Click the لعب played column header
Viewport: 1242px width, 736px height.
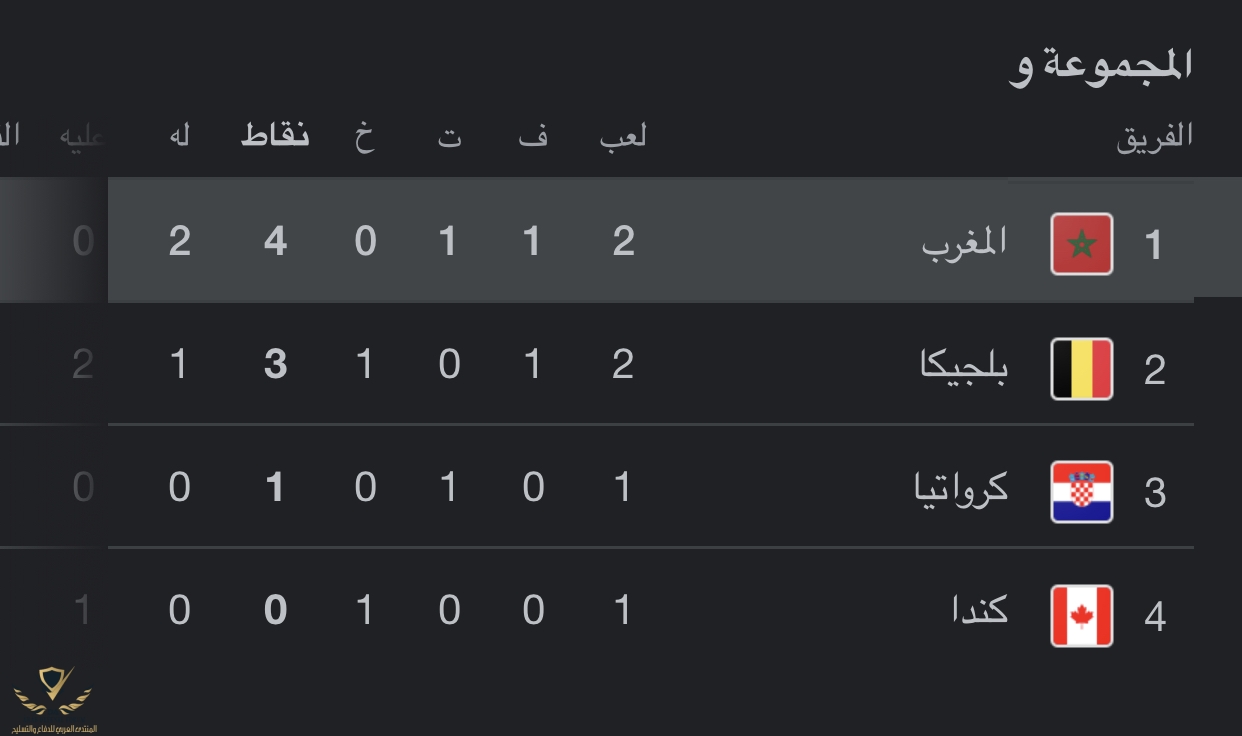coord(623,136)
